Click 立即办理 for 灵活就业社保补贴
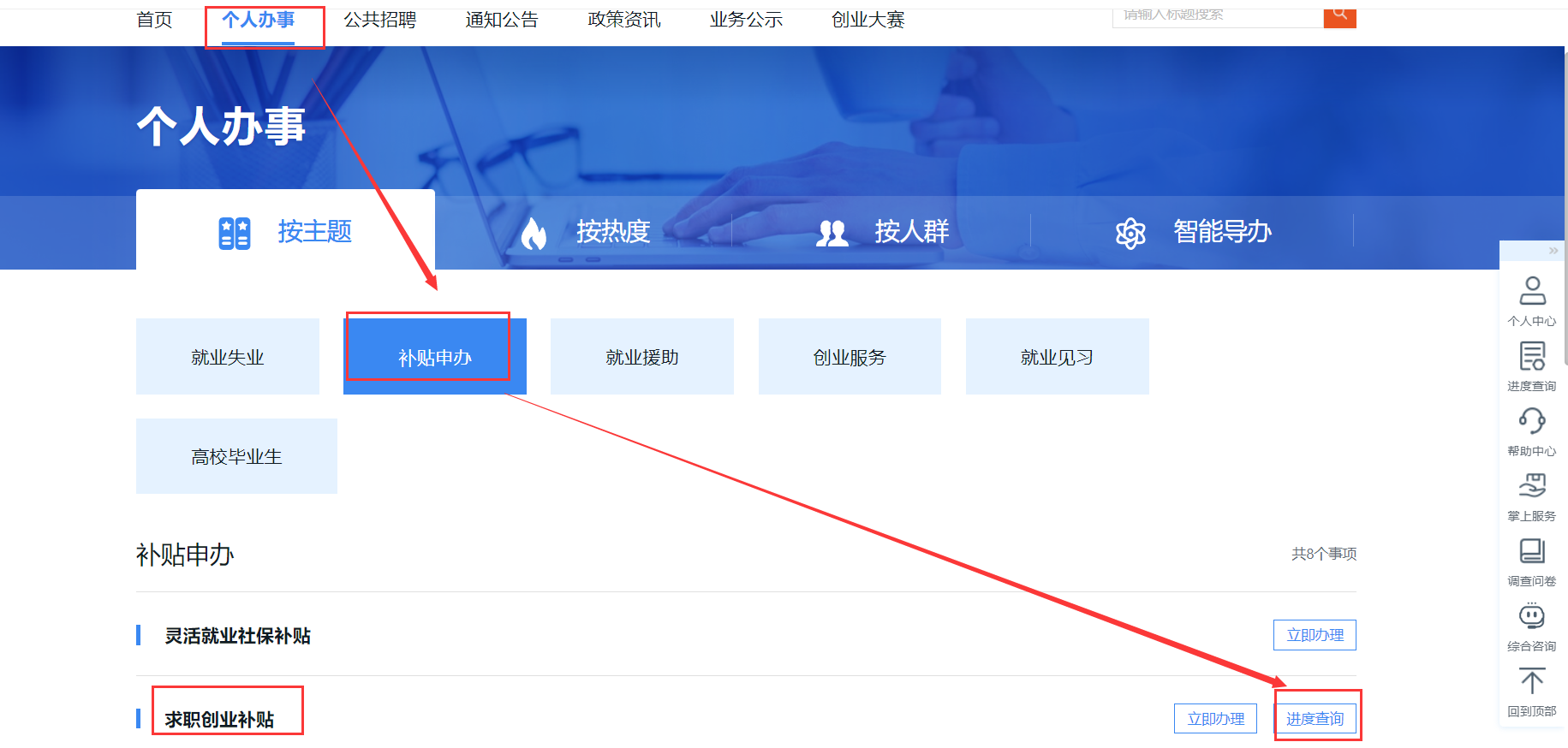1568x748 pixels. pos(1314,635)
